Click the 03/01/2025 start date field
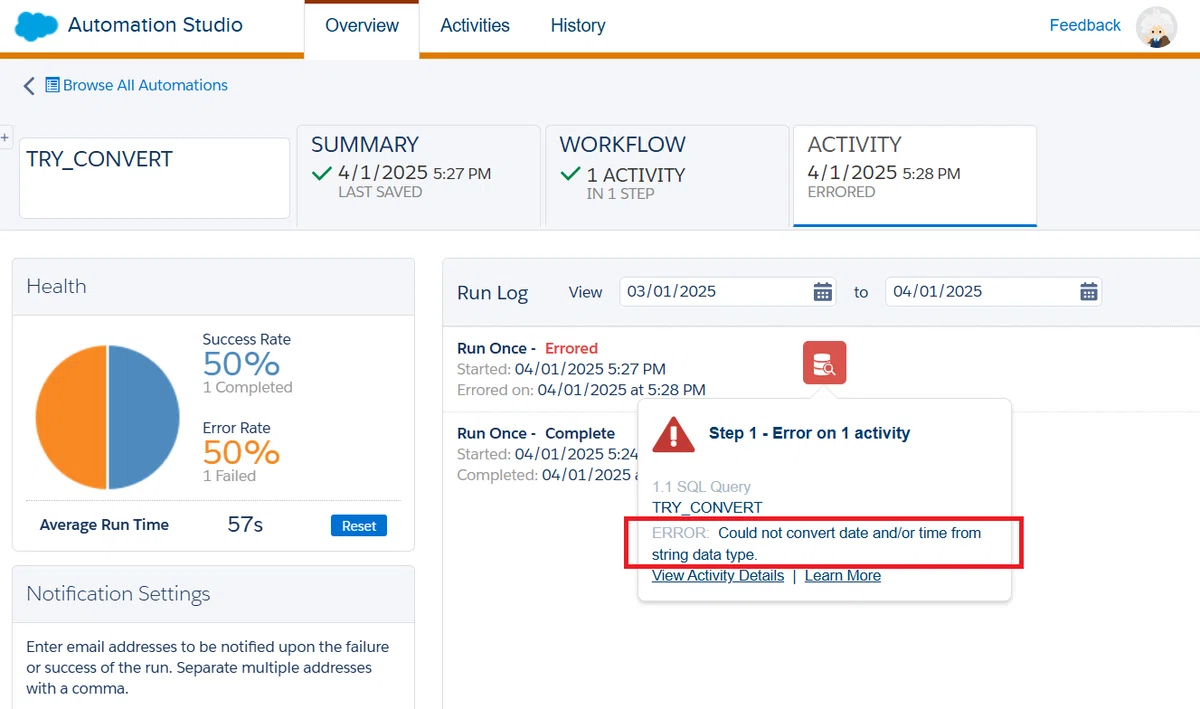Viewport: 1200px width, 709px height. tap(728, 292)
